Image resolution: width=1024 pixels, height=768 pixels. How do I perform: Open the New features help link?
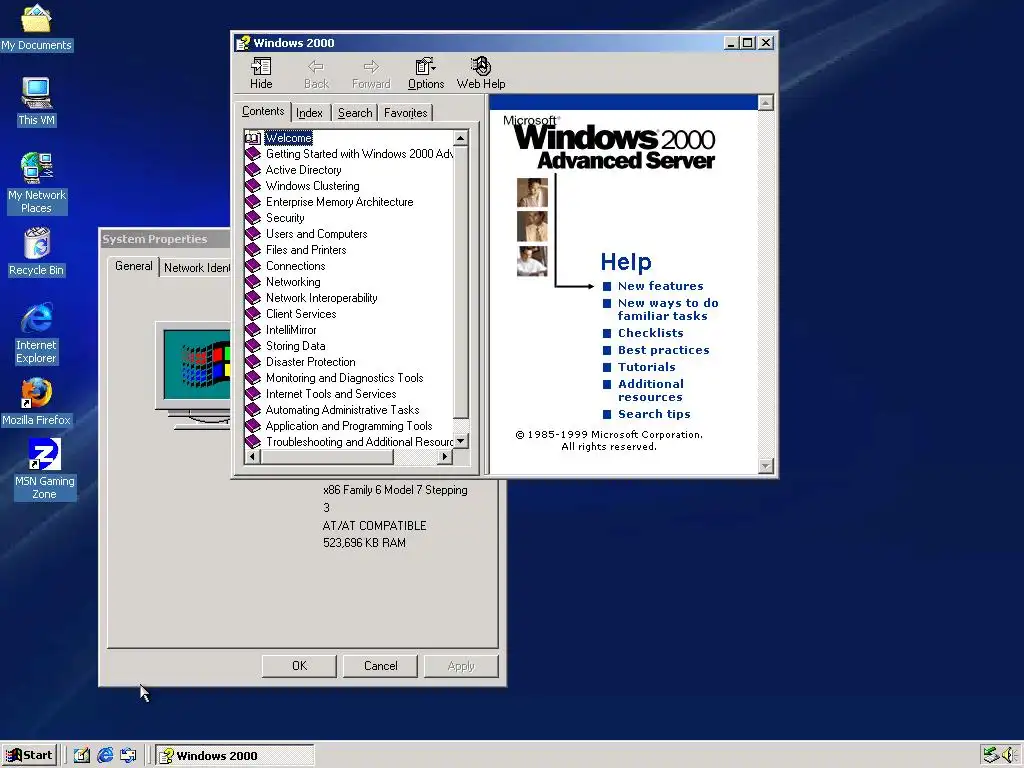[x=660, y=286]
